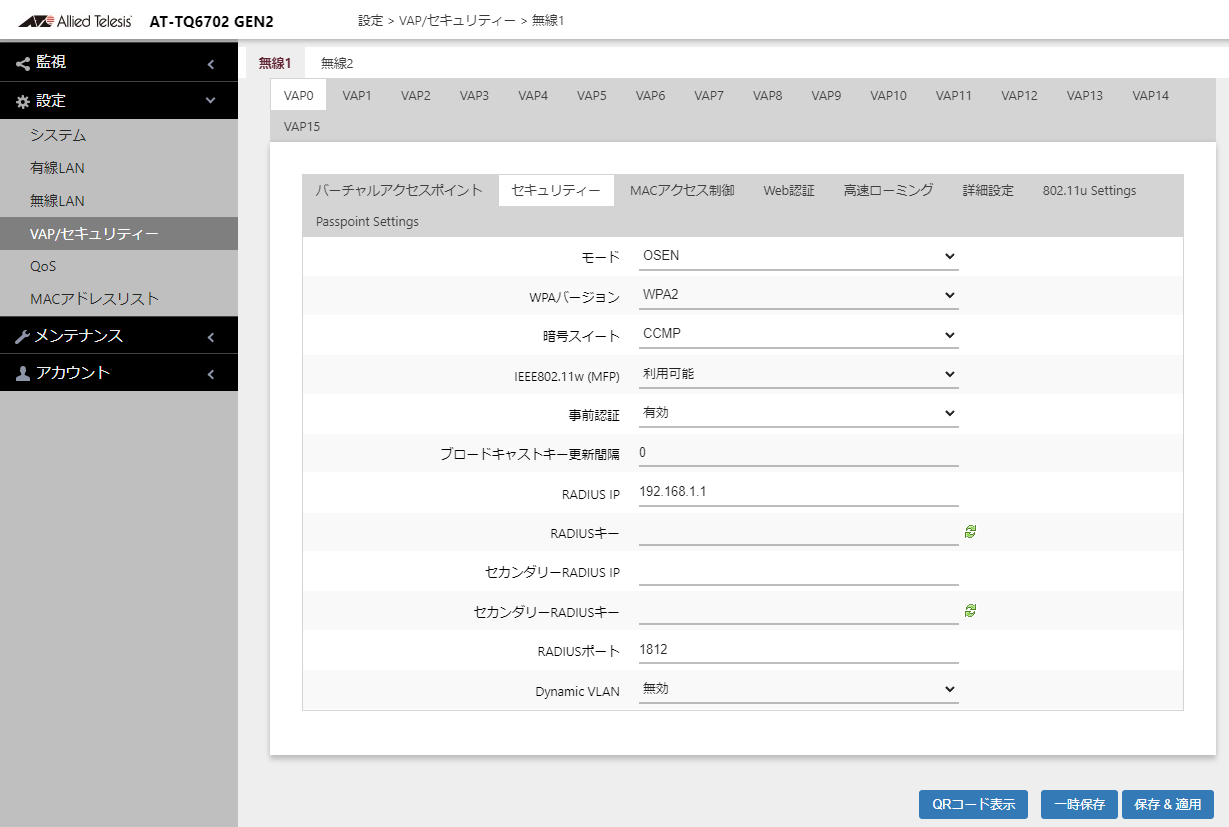Open the Web認証 tab

(x=789, y=190)
